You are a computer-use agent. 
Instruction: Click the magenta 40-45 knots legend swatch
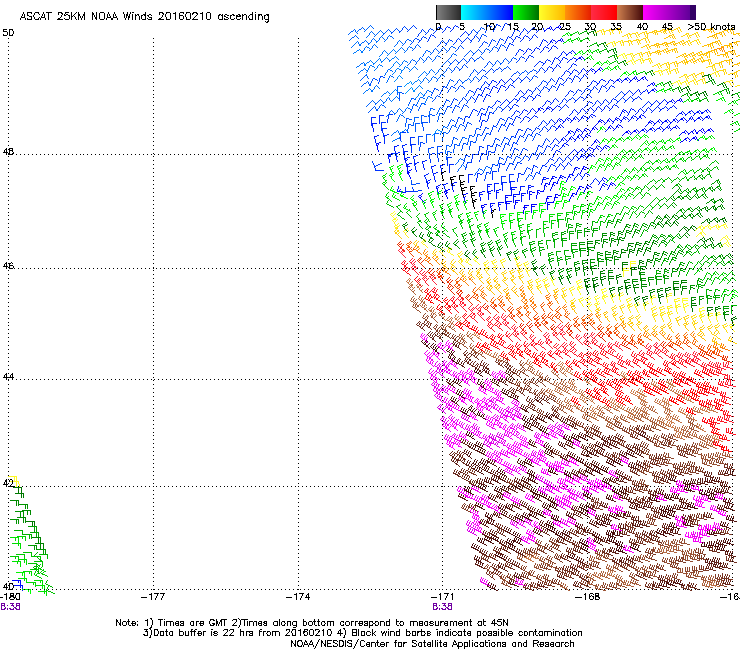click(x=656, y=12)
